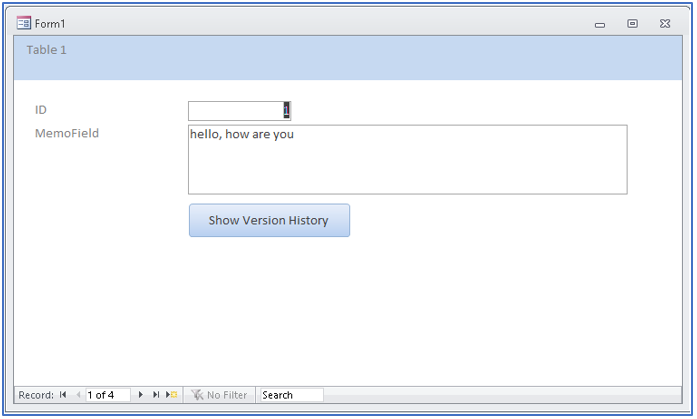This screenshot has width=697, height=419.
Task: Select the current record number box
Action: point(108,395)
